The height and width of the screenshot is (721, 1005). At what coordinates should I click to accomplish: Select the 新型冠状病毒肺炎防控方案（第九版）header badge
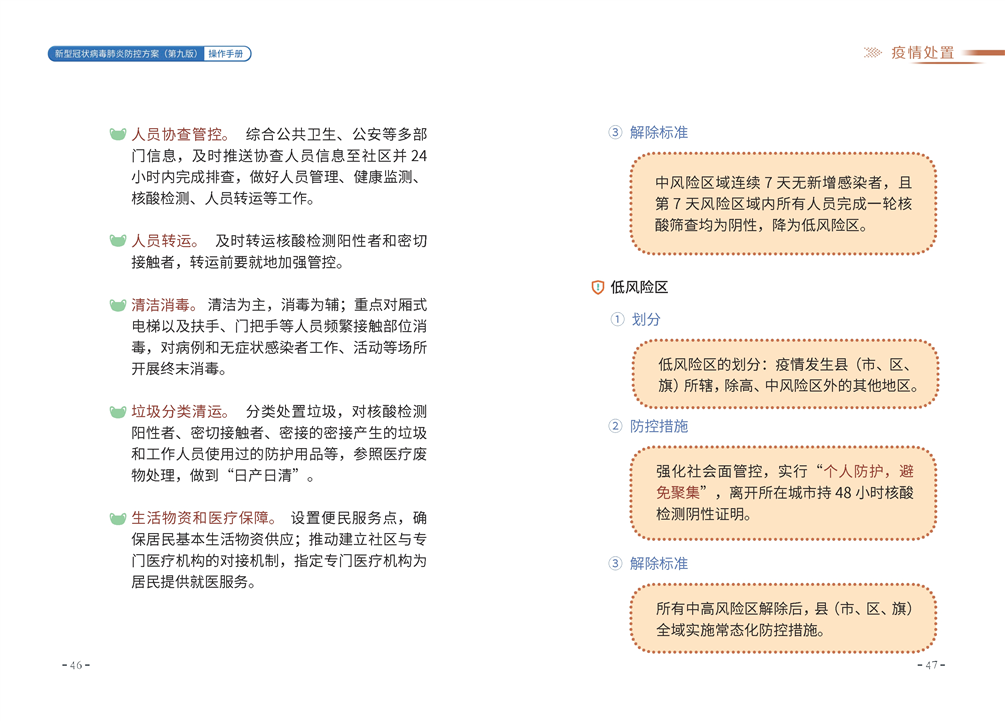tap(126, 54)
